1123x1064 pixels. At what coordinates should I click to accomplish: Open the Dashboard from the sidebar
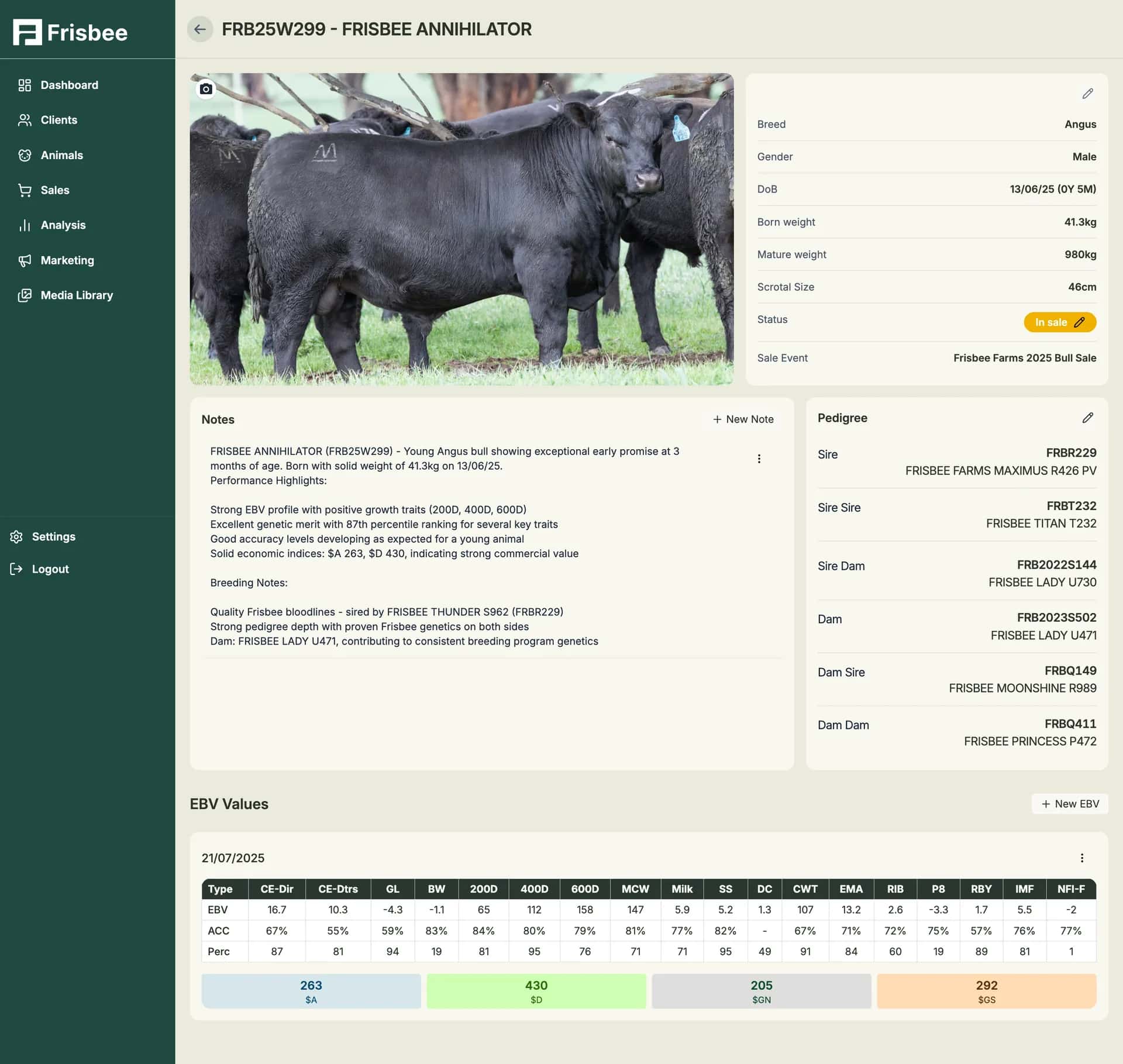(x=69, y=85)
